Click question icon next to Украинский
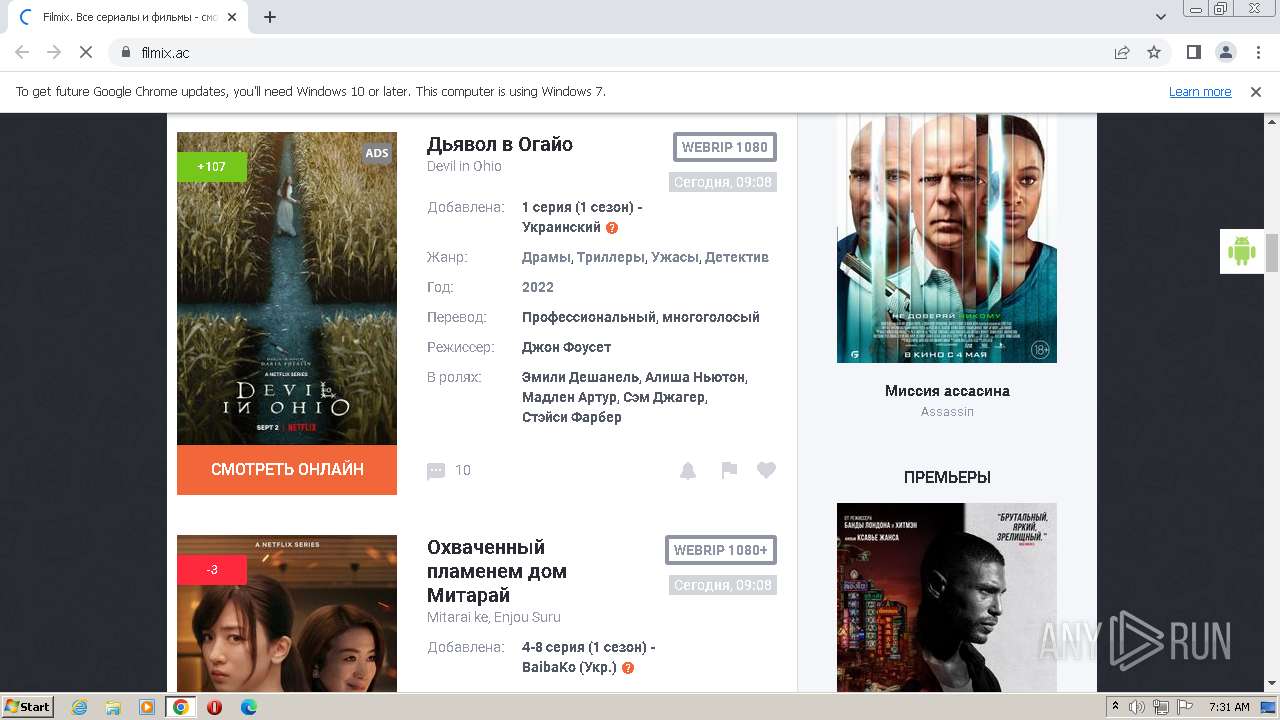Image resolution: width=1280 pixels, height=720 pixels. pos(612,228)
